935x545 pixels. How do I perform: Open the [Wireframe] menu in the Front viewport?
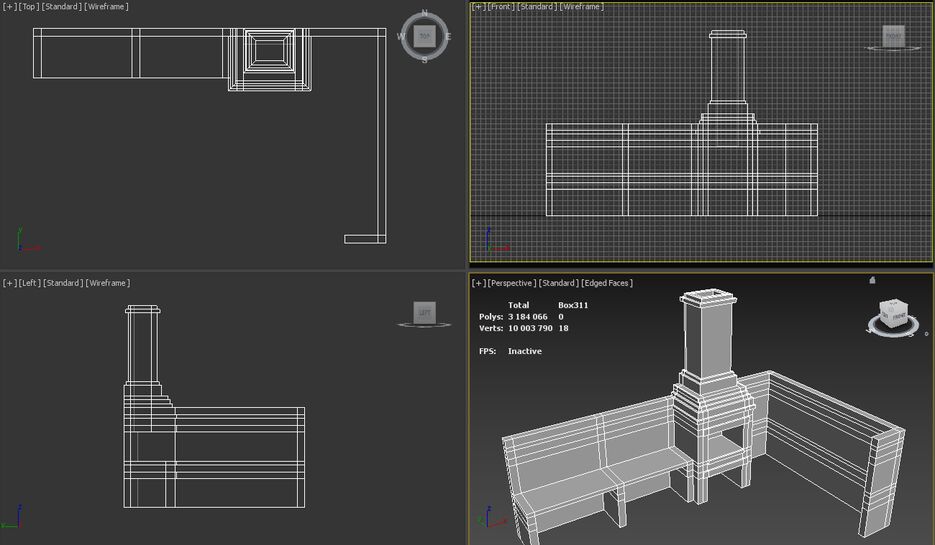click(580, 7)
